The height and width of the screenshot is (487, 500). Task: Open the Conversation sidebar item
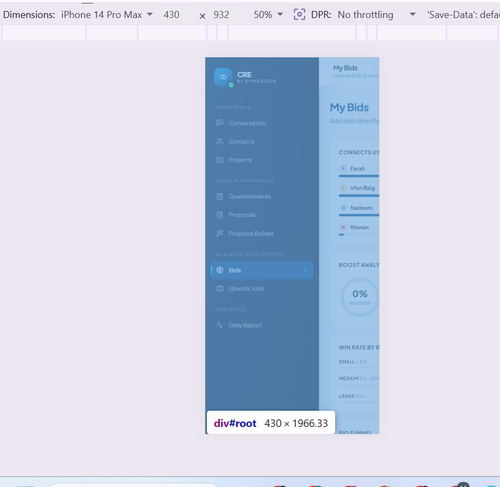(262, 123)
